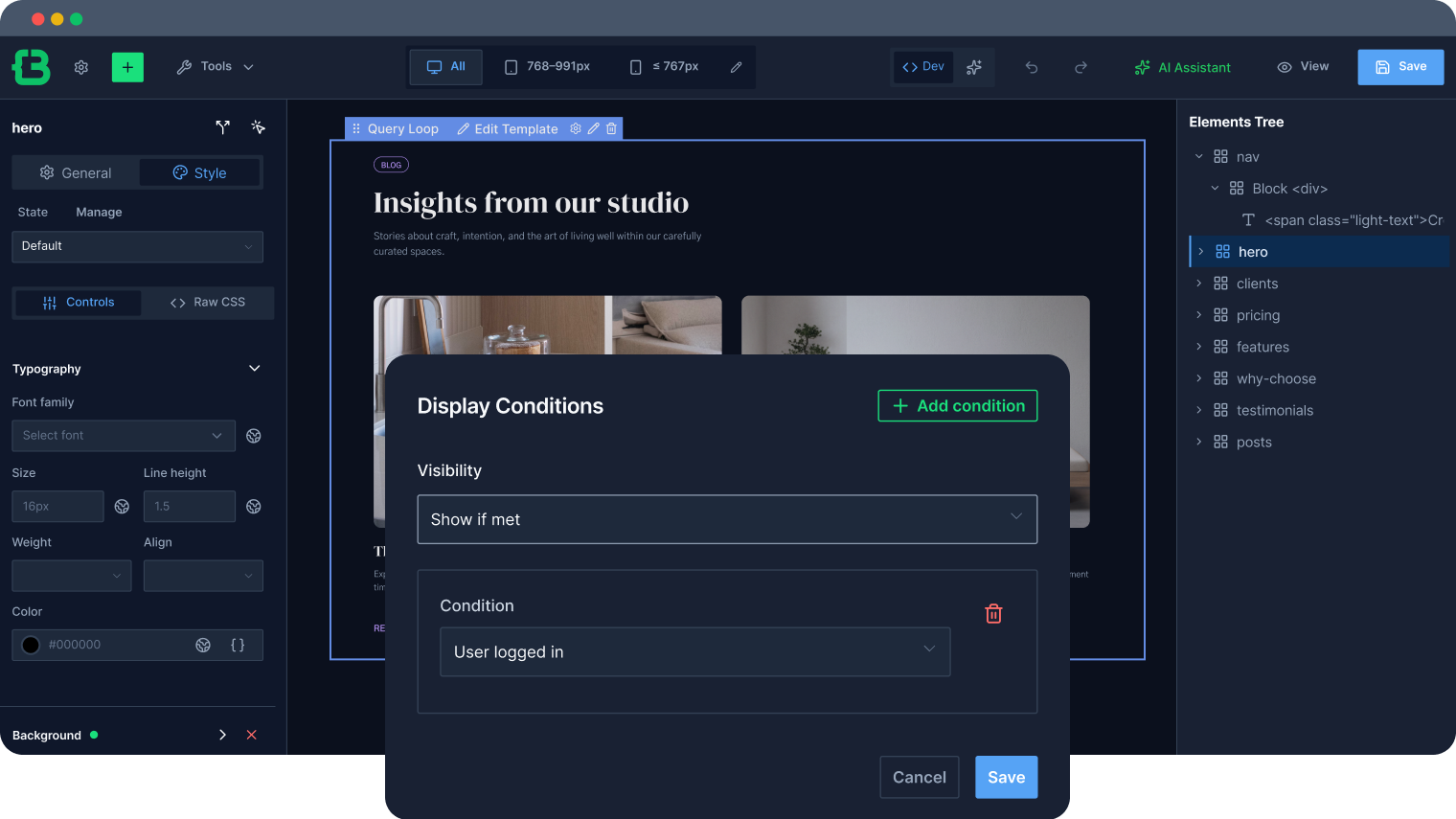Delete Query Loop with trash icon

[611, 128]
